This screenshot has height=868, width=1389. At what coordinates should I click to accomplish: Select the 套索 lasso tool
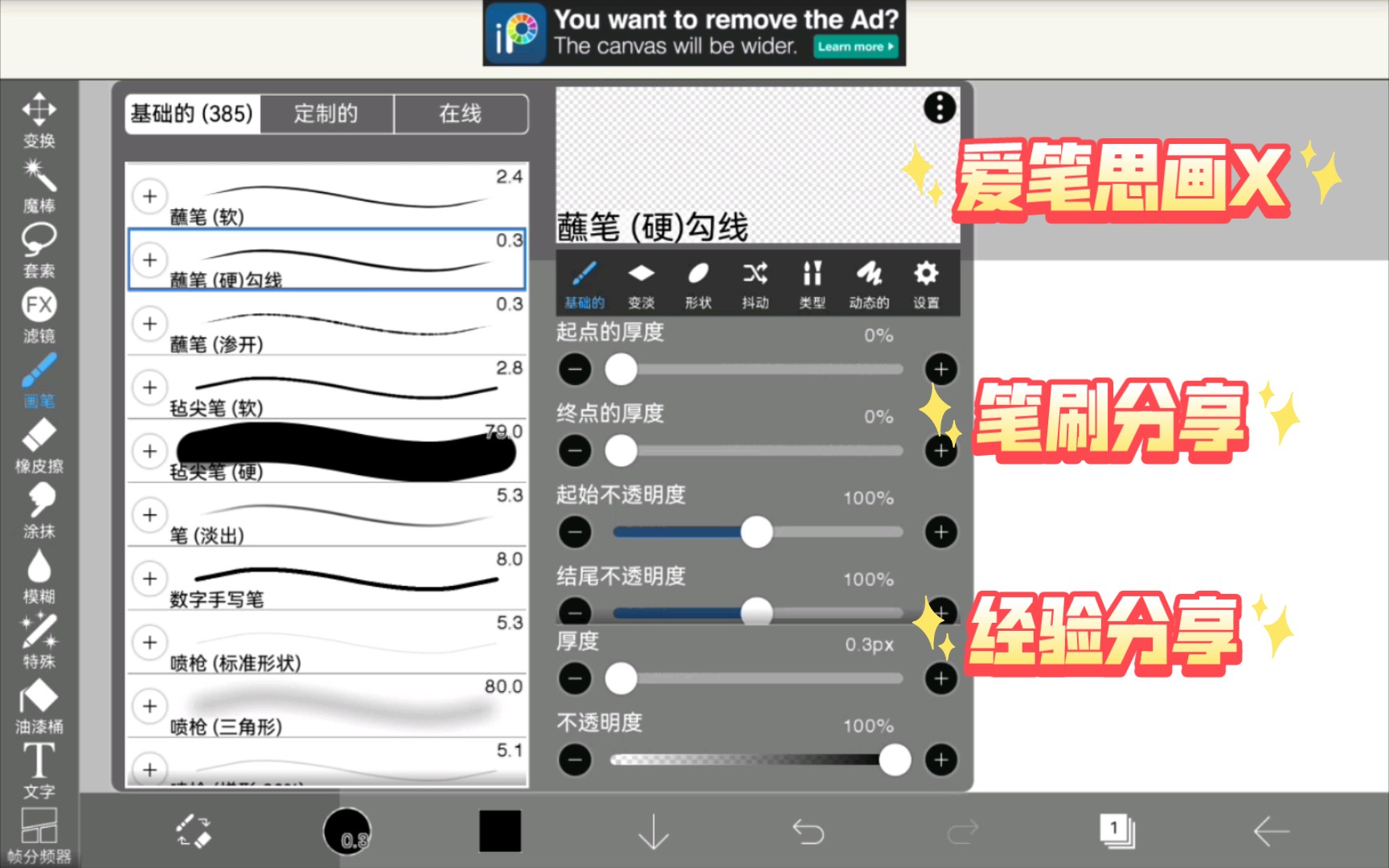click(x=39, y=251)
